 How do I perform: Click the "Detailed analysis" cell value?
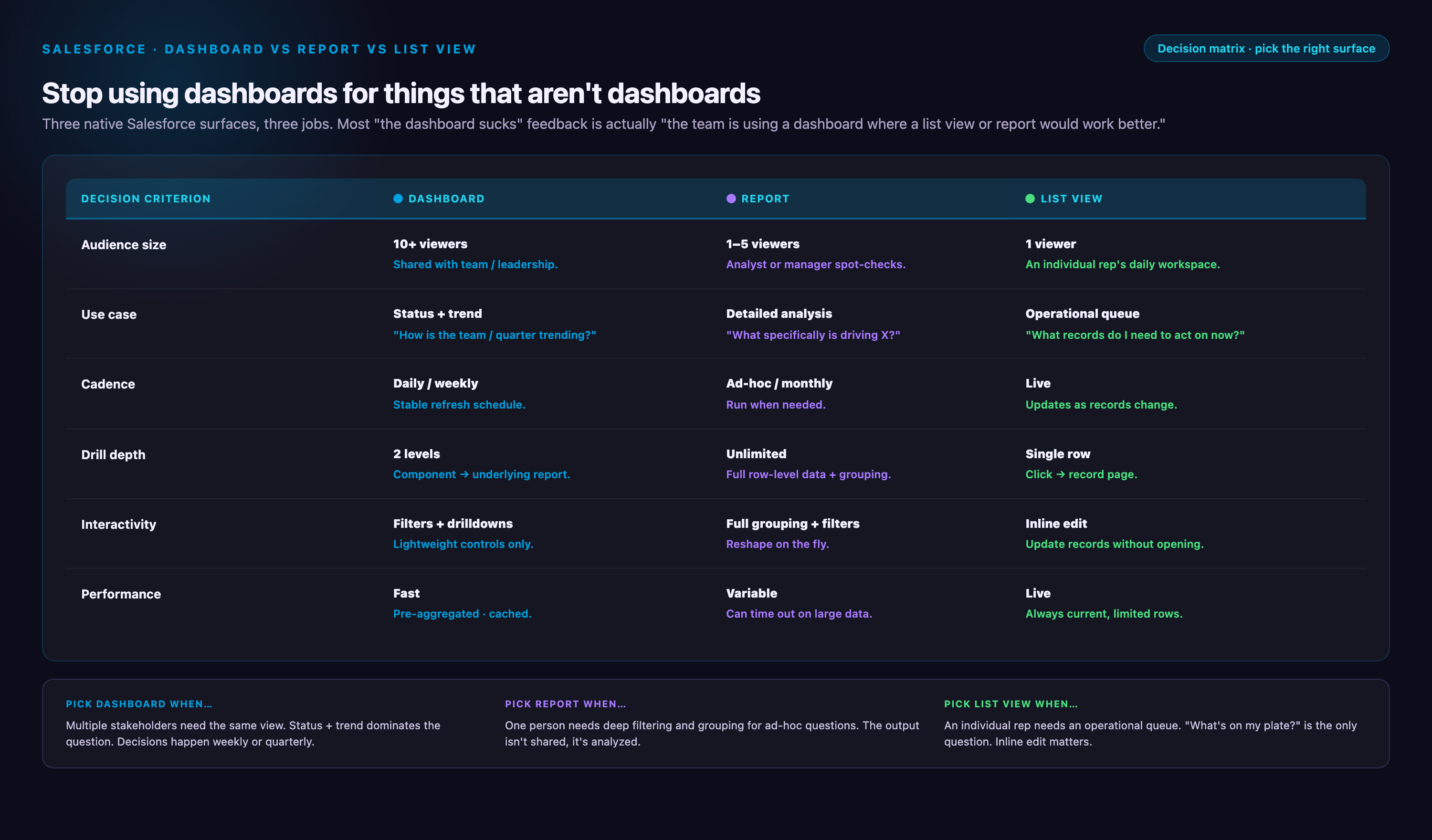[779, 314]
